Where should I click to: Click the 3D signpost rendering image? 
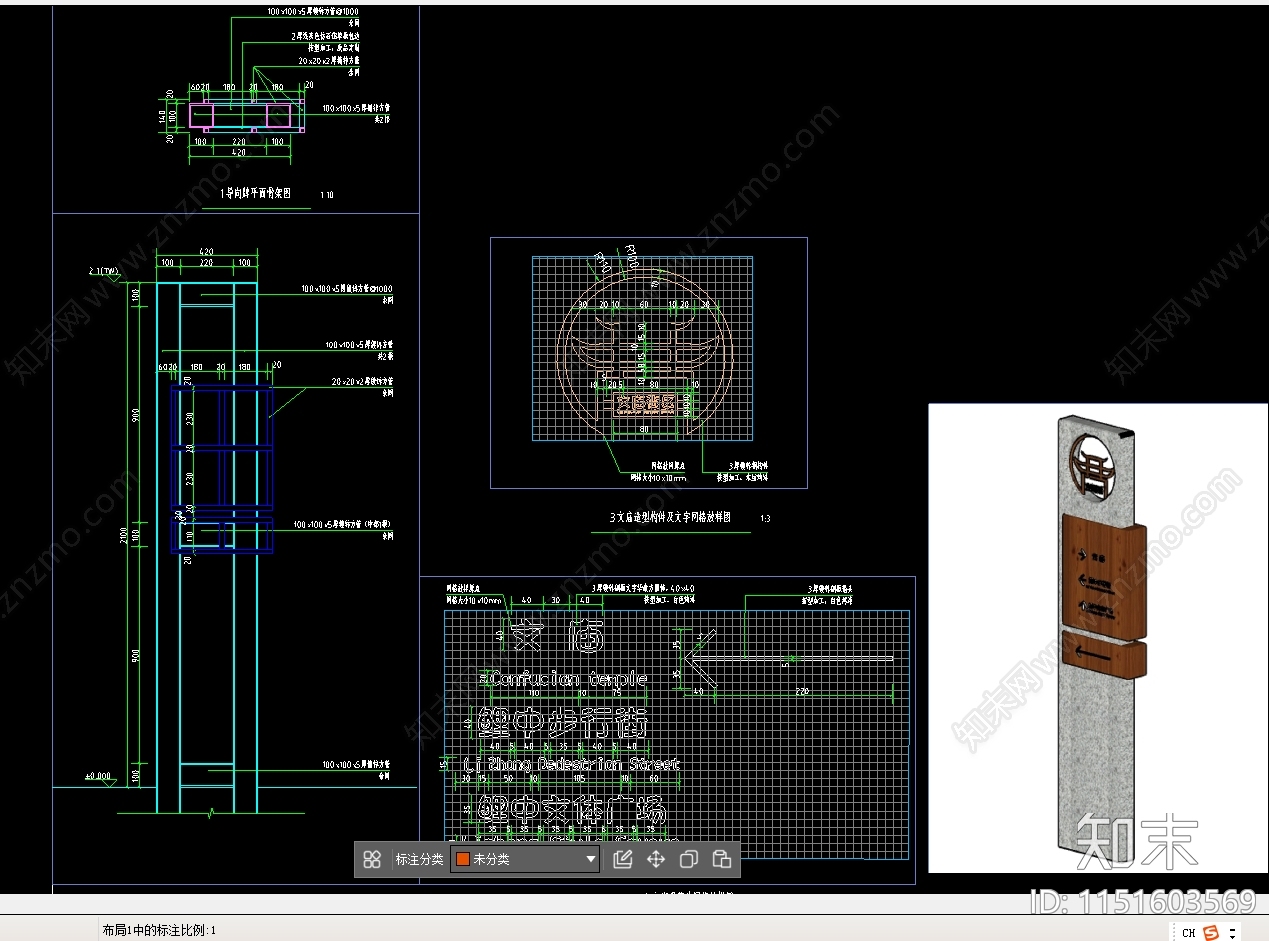(1097, 637)
